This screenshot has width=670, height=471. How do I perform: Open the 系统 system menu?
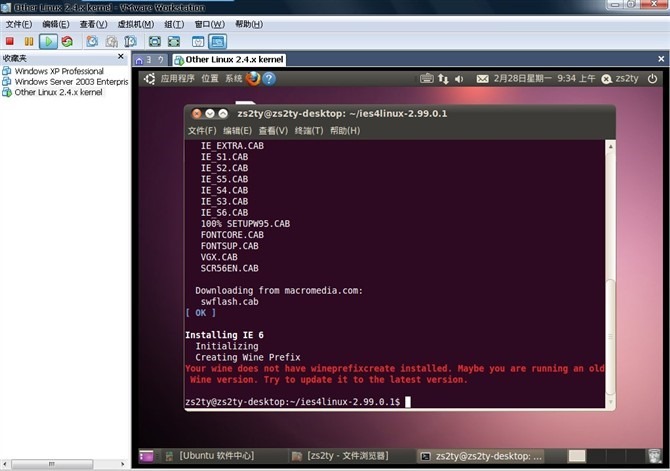point(234,79)
